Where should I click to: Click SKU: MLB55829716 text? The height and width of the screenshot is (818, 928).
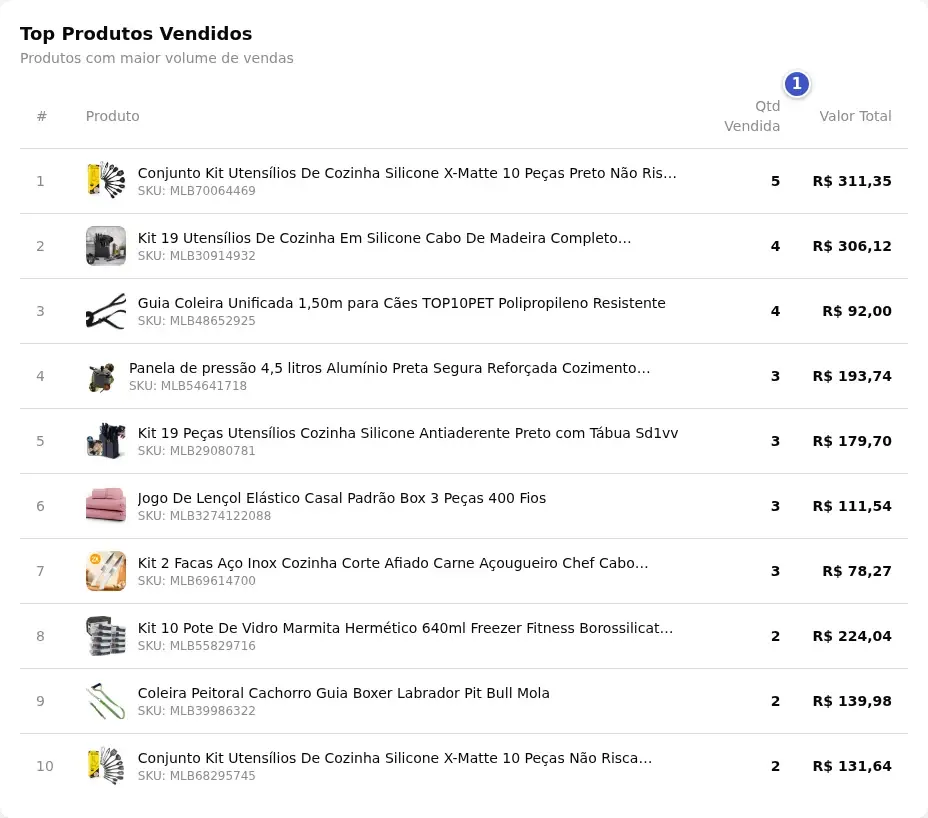[196, 646]
